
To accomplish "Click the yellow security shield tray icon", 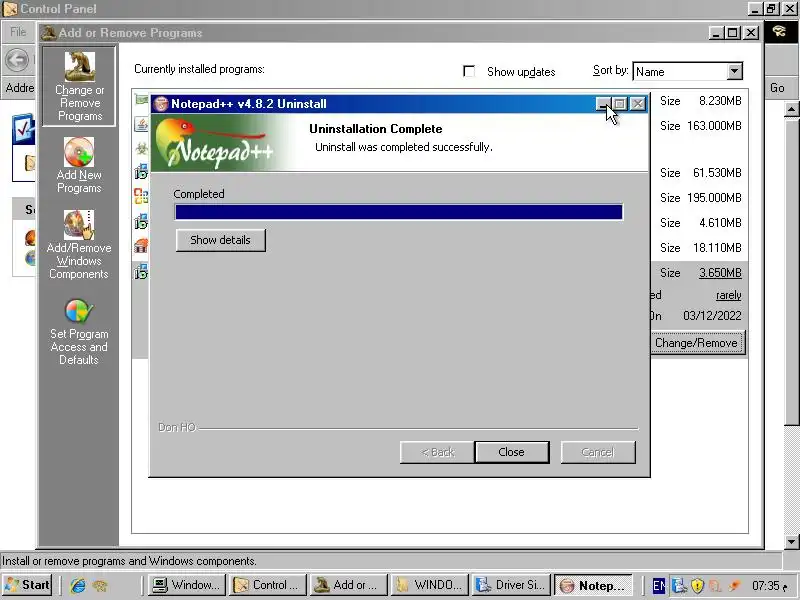I will click(697, 586).
